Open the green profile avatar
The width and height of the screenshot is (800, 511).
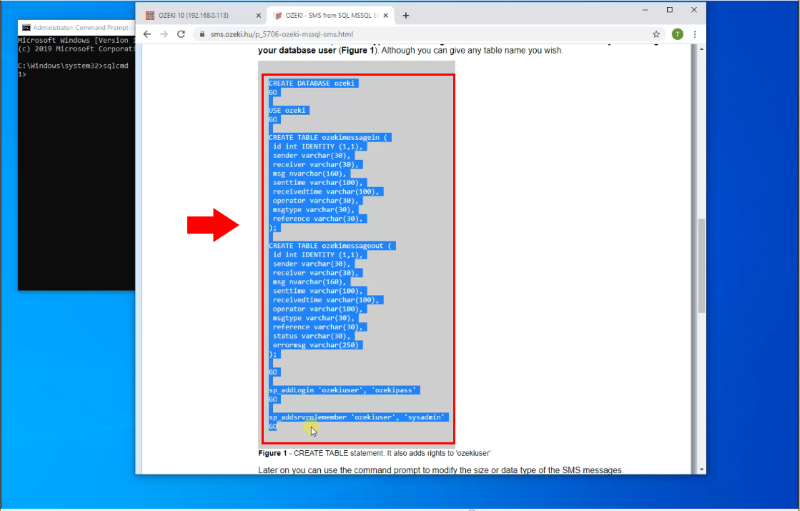pos(677,34)
